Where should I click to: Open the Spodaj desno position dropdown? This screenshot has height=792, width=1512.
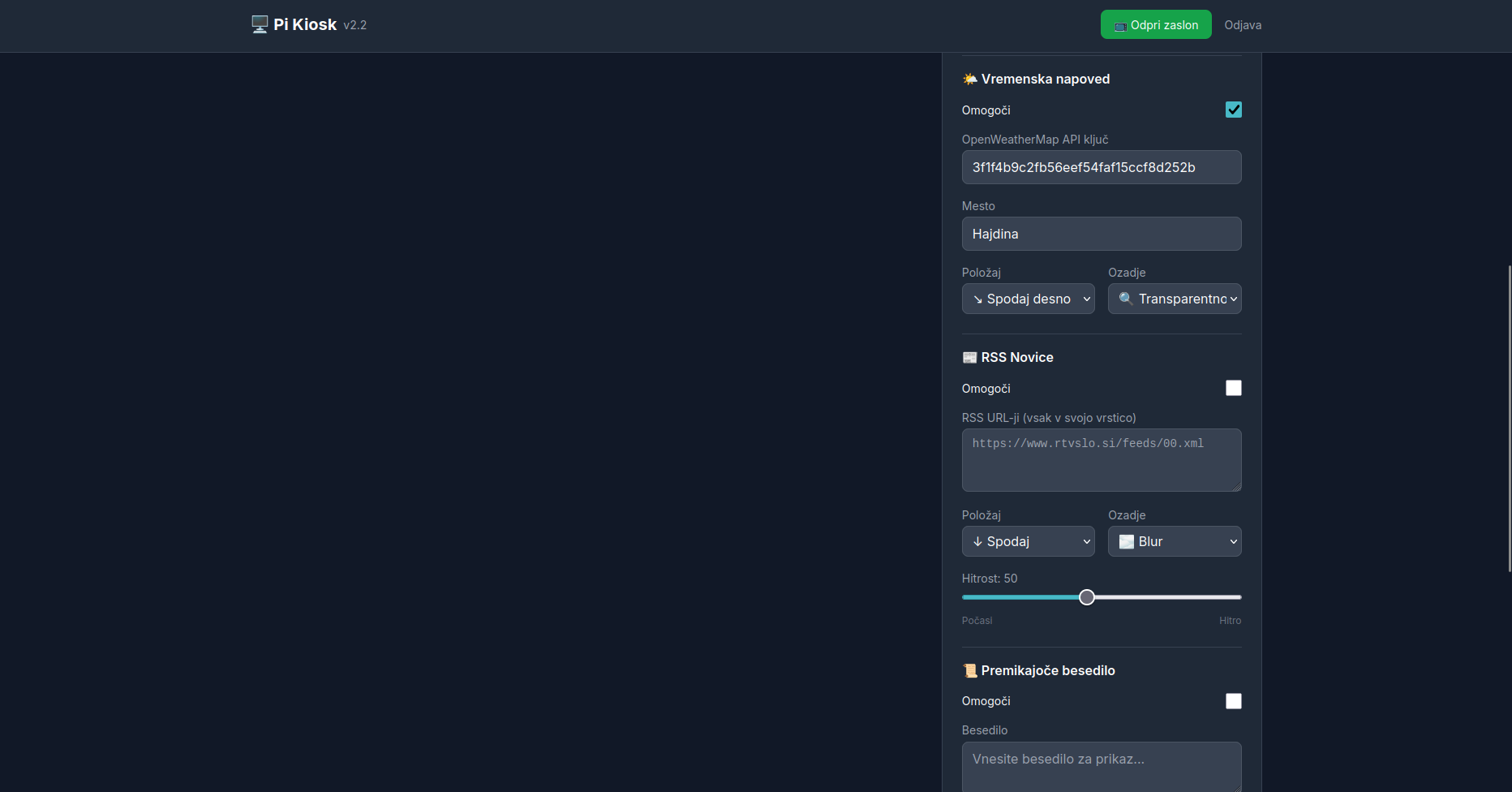[1028, 299]
